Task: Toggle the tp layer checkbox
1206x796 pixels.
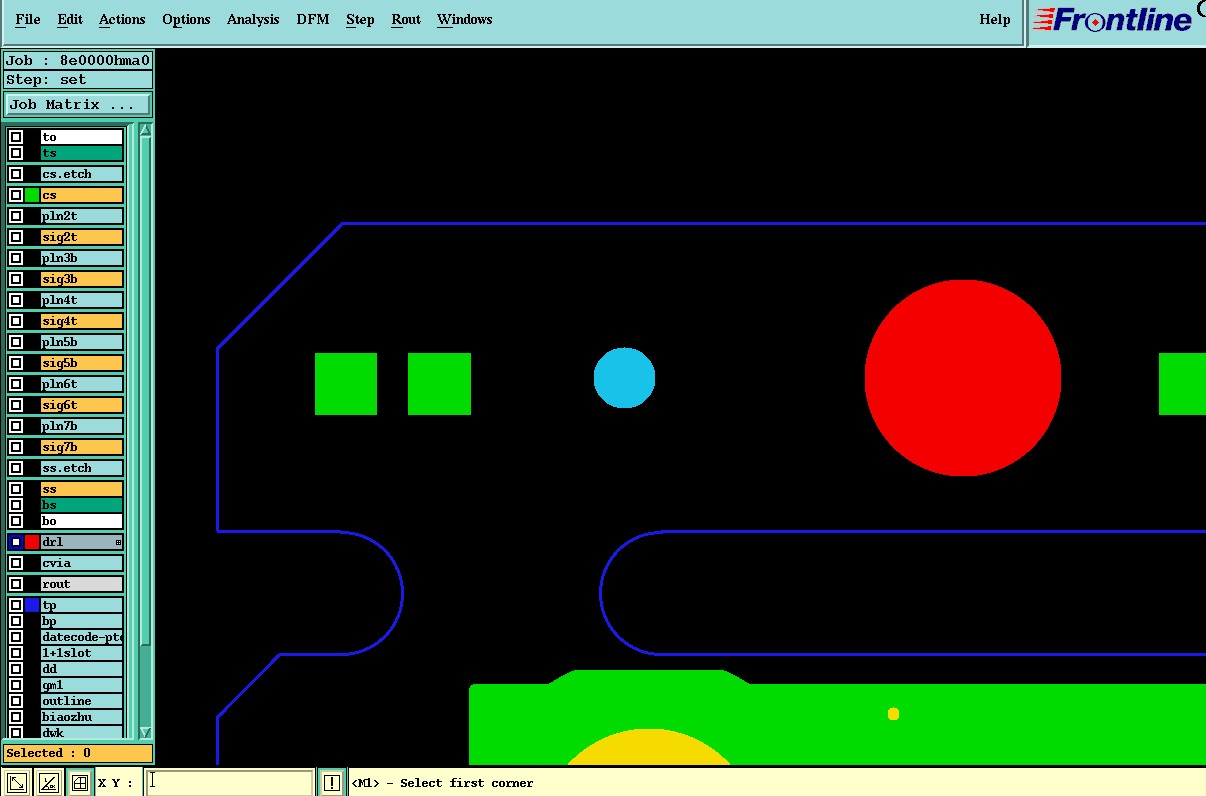Action: tap(16, 605)
